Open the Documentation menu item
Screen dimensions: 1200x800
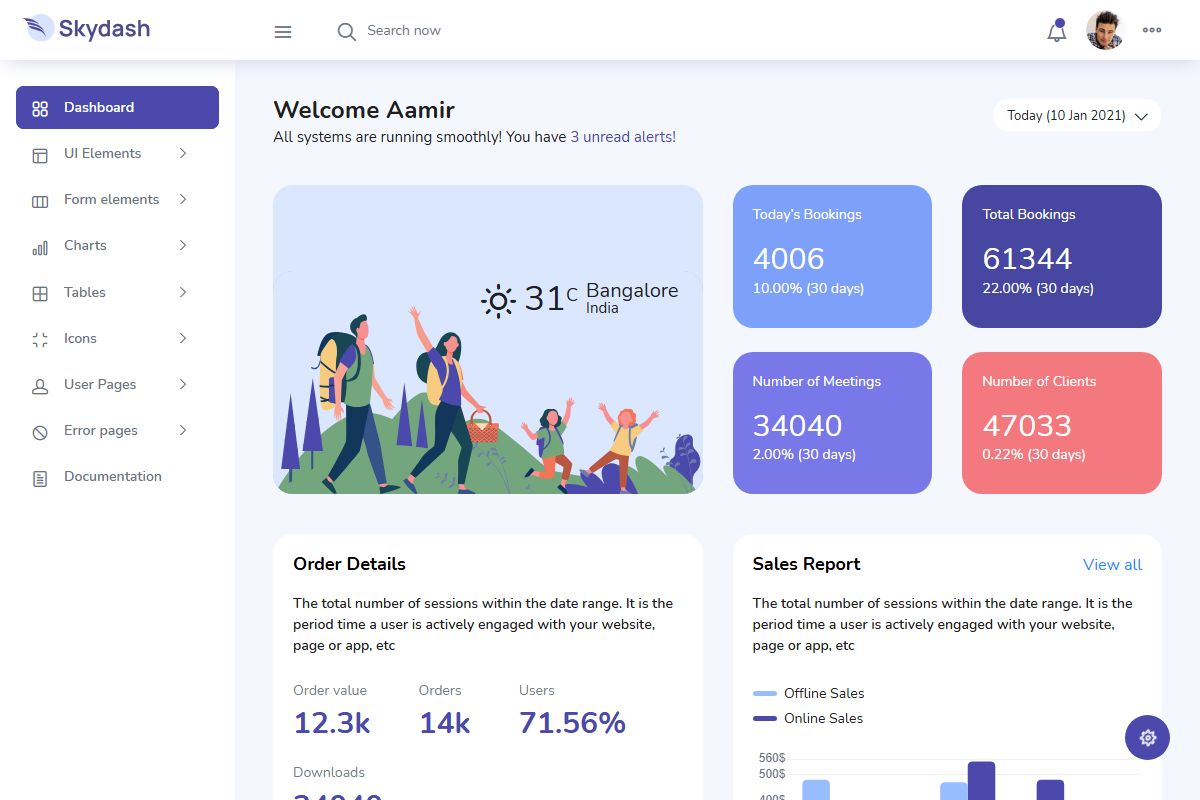point(117,476)
